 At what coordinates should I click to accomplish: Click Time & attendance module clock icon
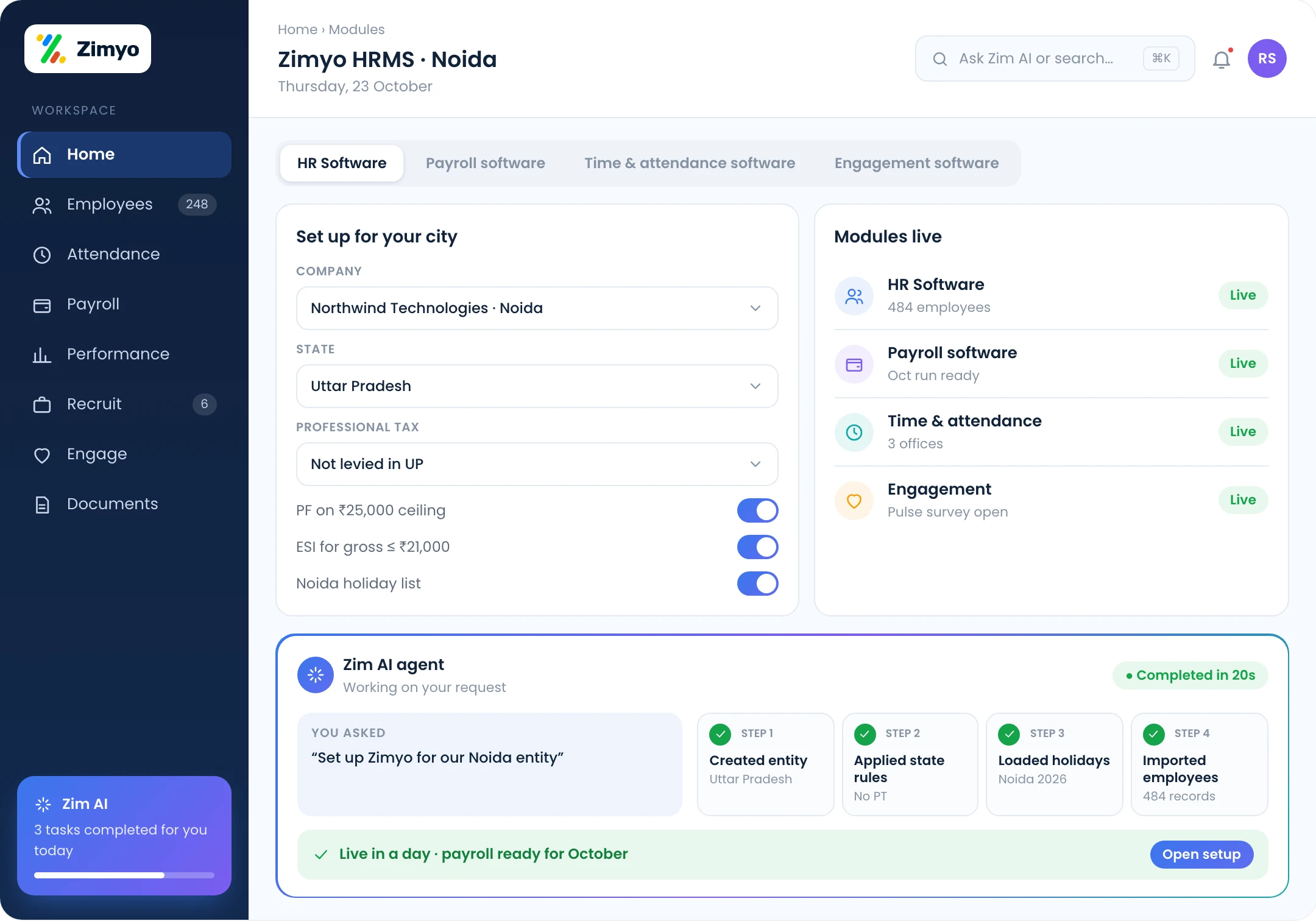[x=854, y=432]
